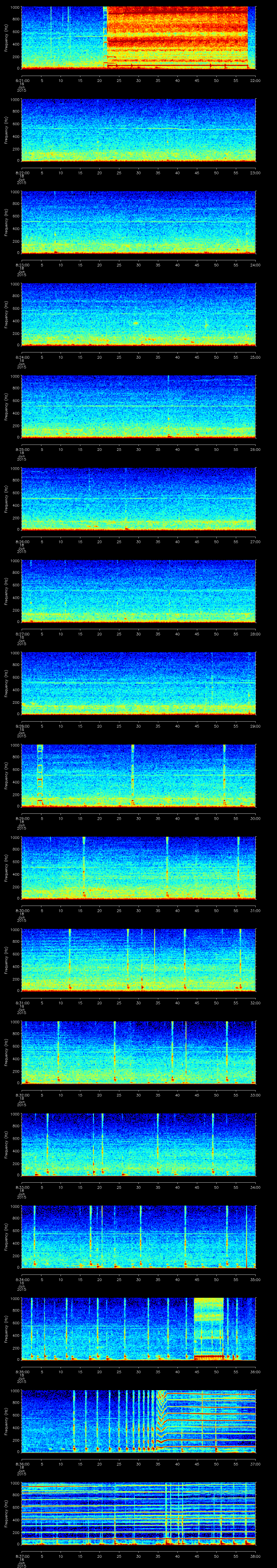The width and height of the screenshot is (277, 1568).
Task: Click the '30' second tick under the 8:23:00 panel
Action: click(x=139, y=265)
